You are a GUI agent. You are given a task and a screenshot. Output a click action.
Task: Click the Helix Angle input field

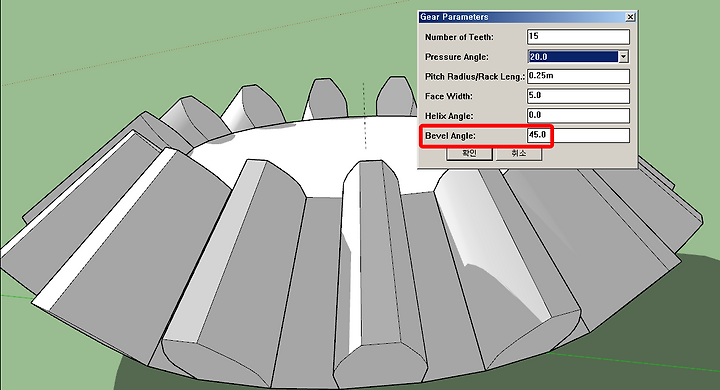click(578, 116)
